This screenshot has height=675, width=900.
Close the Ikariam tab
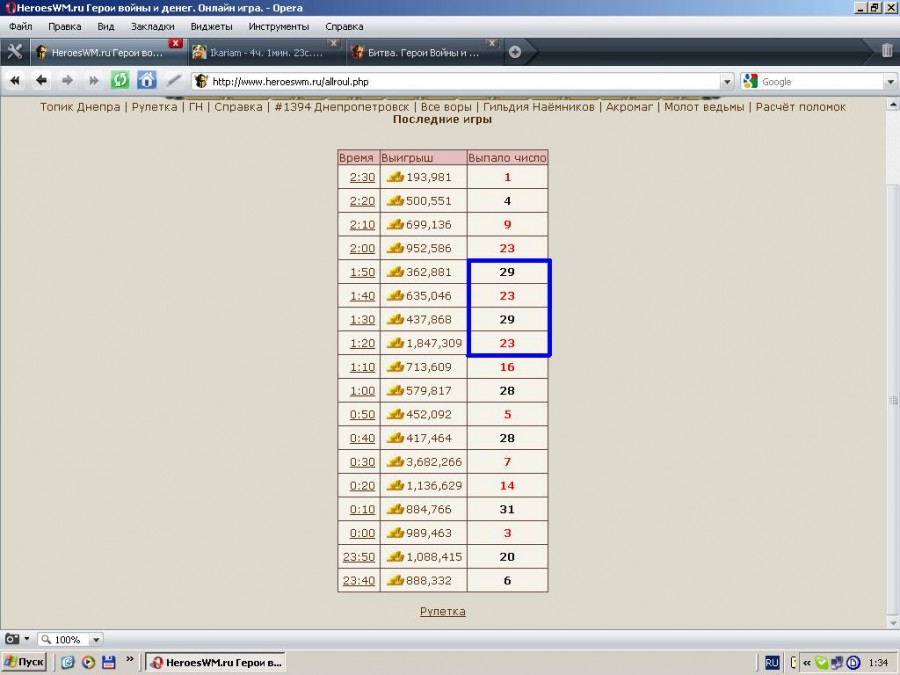pyautogui.click(x=333, y=44)
